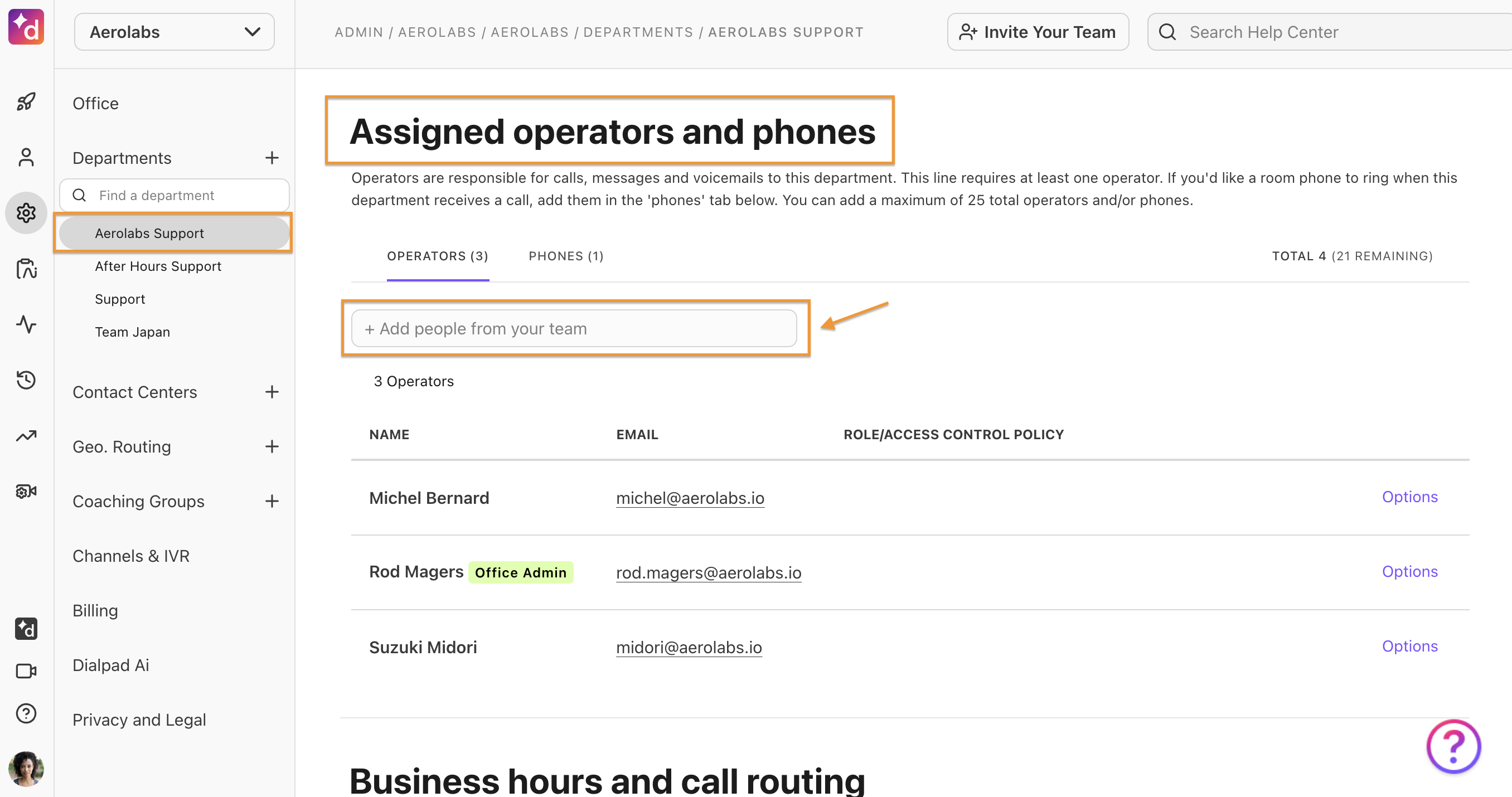Image resolution: width=1512 pixels, height=797 pixels.
Task: Open the AI clipboard icon in sidebar
Action: [x=26, y=268]
